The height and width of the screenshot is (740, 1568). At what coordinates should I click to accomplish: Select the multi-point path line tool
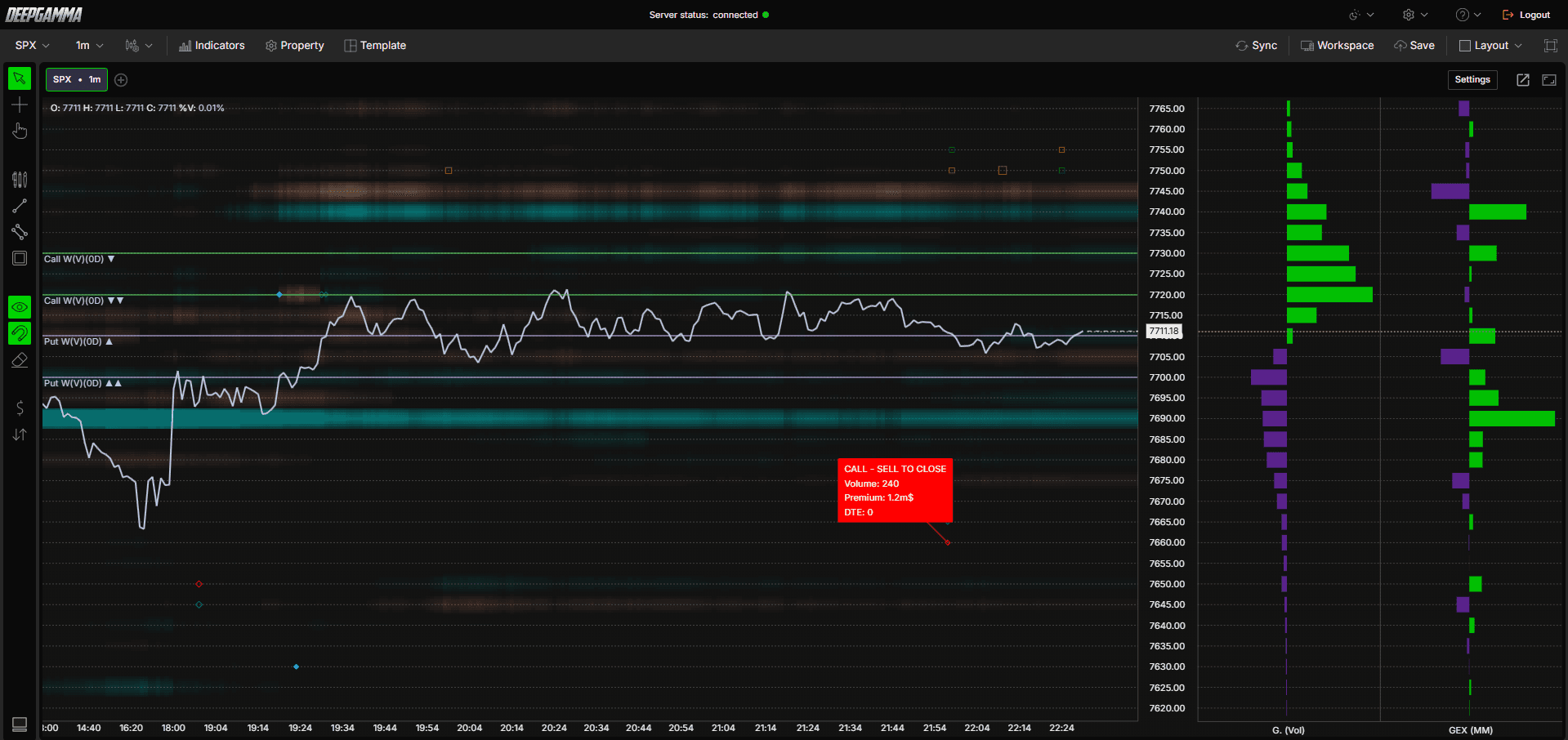point(20,232)
